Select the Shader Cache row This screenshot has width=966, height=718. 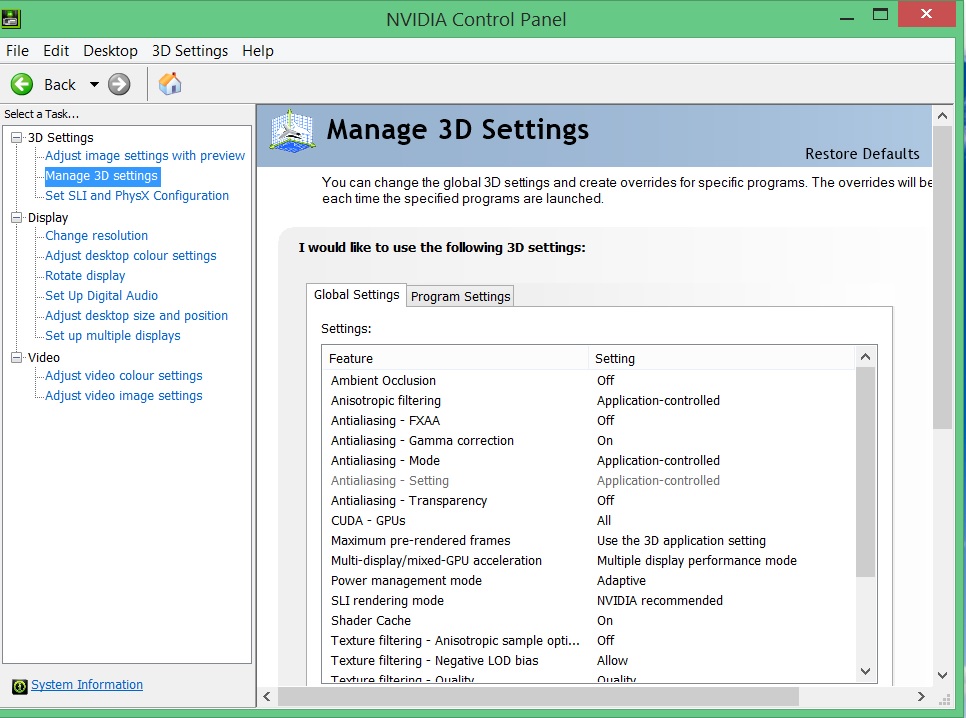point(588,621)
